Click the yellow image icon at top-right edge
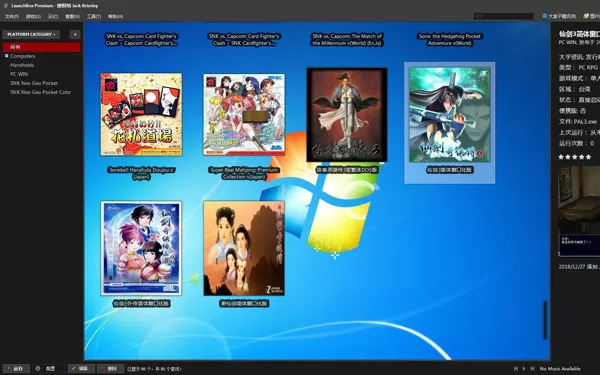600x375 pixels. click(x=586, y=16)
